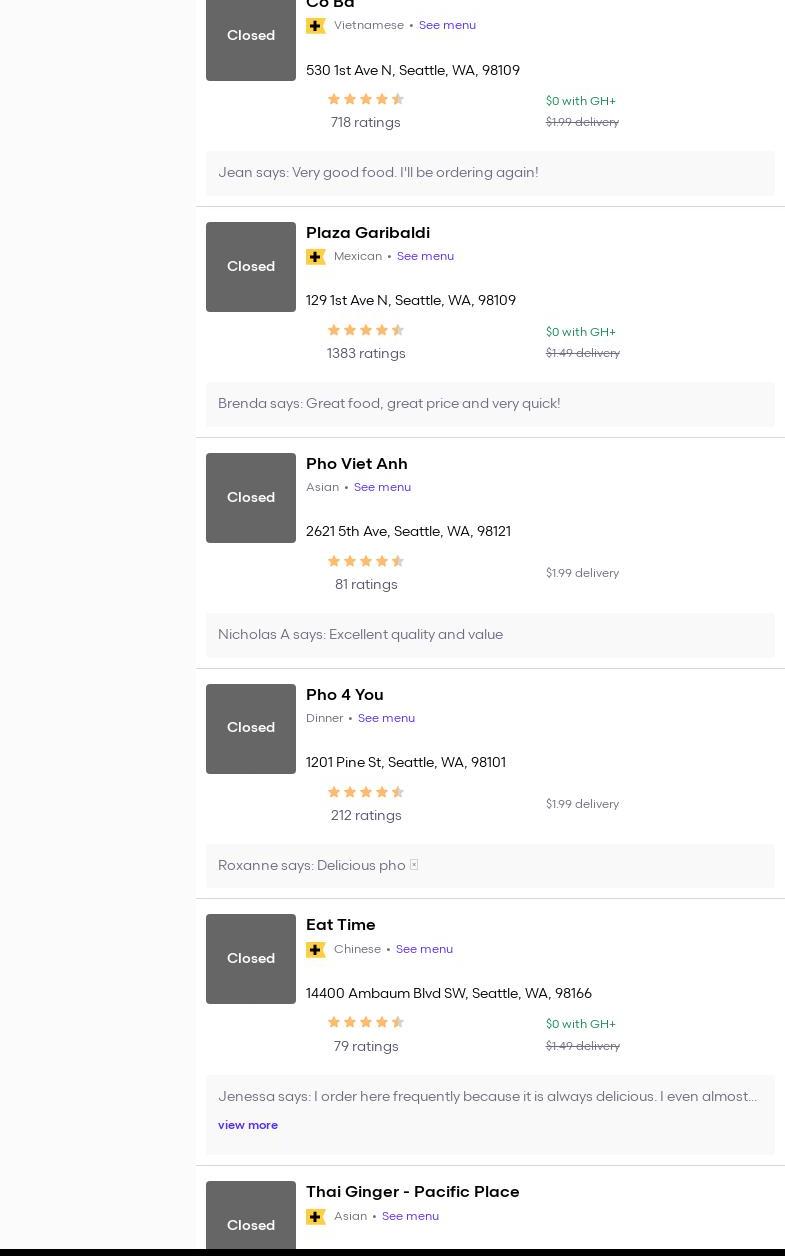Click Pho Viet Anh star rating icons
This screenshot has width=785, height=1256.
pos(366,562)
